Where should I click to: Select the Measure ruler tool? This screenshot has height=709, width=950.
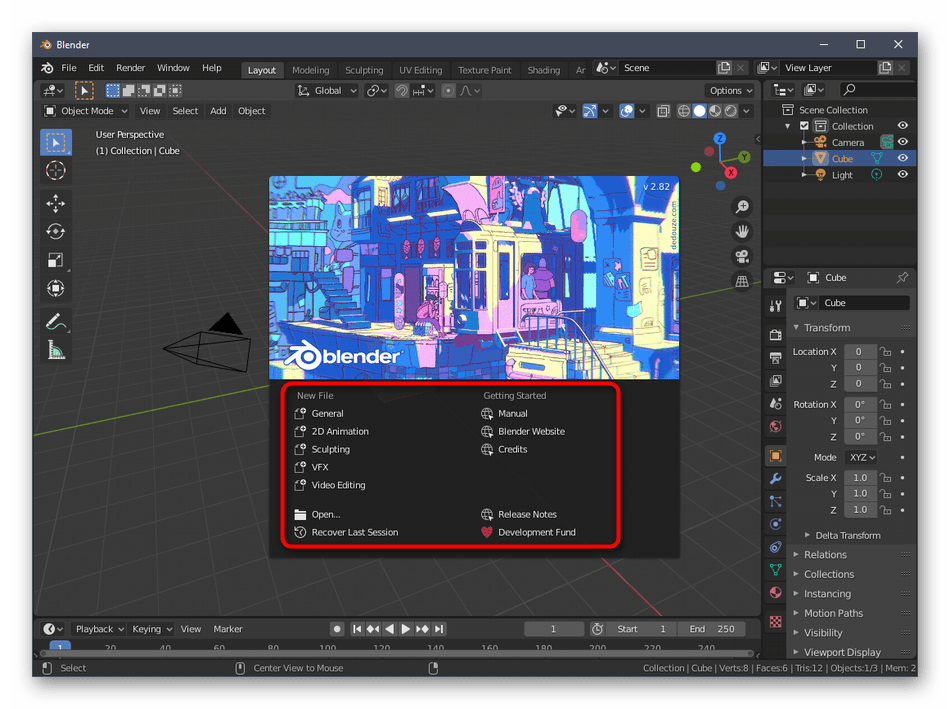56,350
